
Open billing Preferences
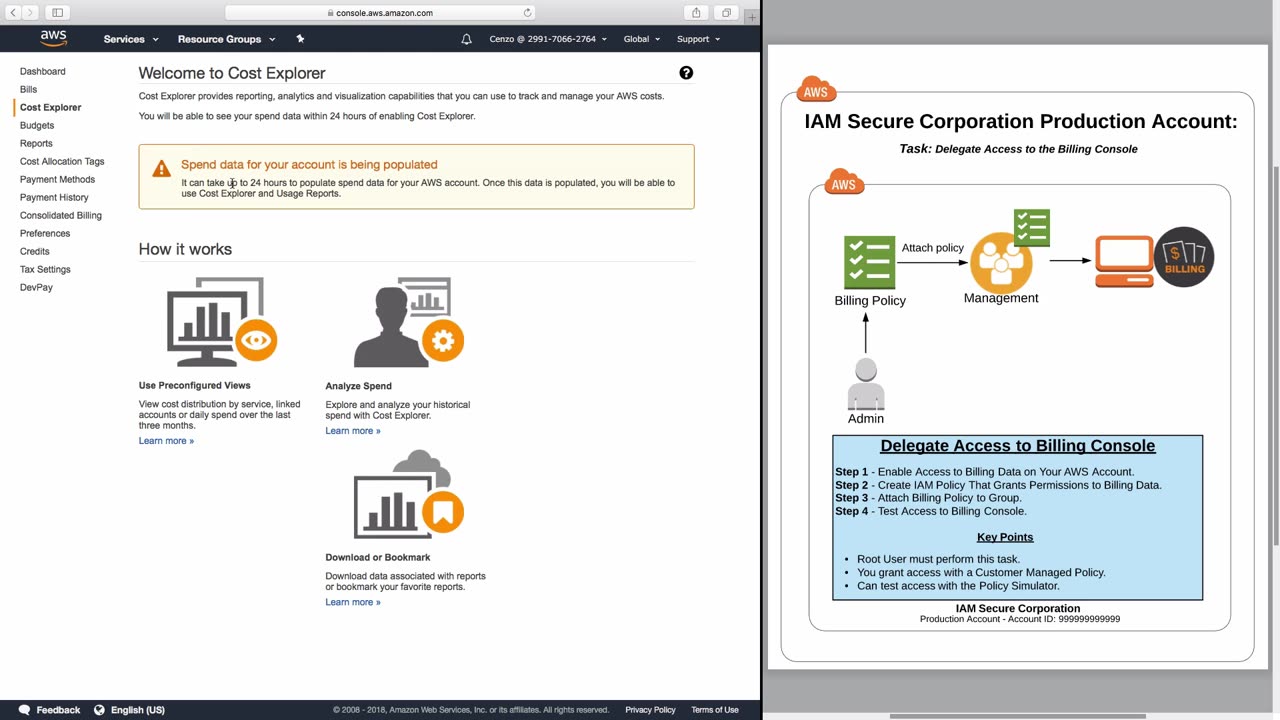coord(45,234)
